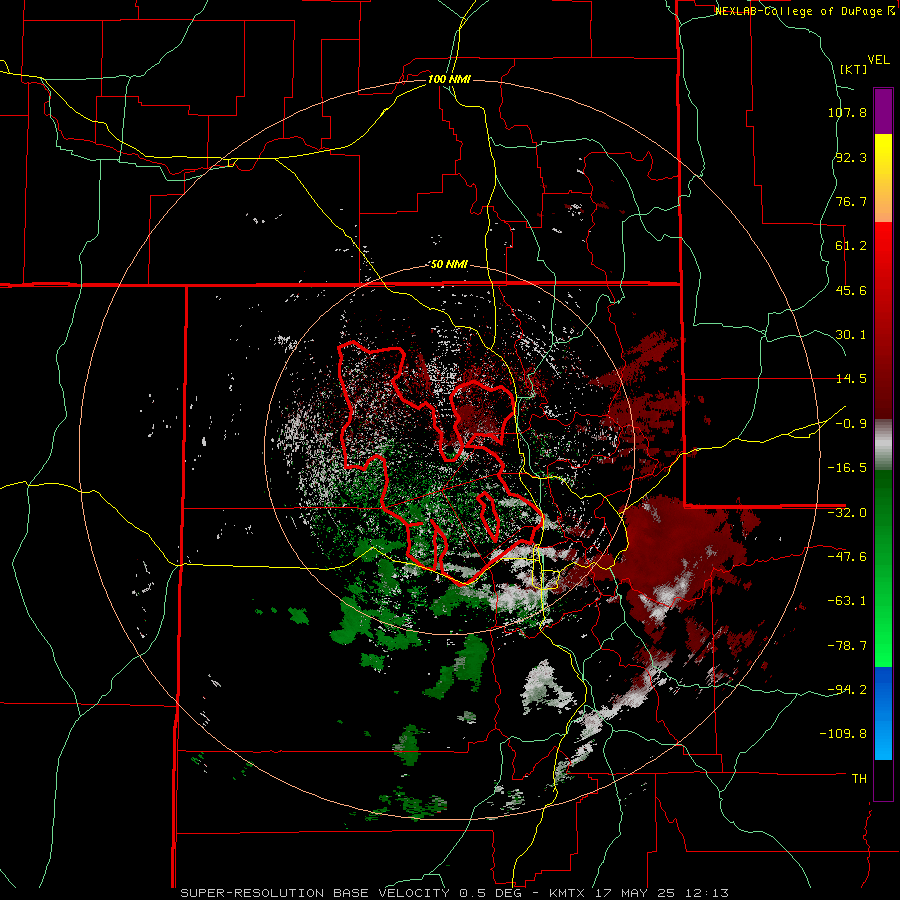Click the 100 NMI range ring label
This screenshot has height=900, width=900.
click(x=449, y=79)
